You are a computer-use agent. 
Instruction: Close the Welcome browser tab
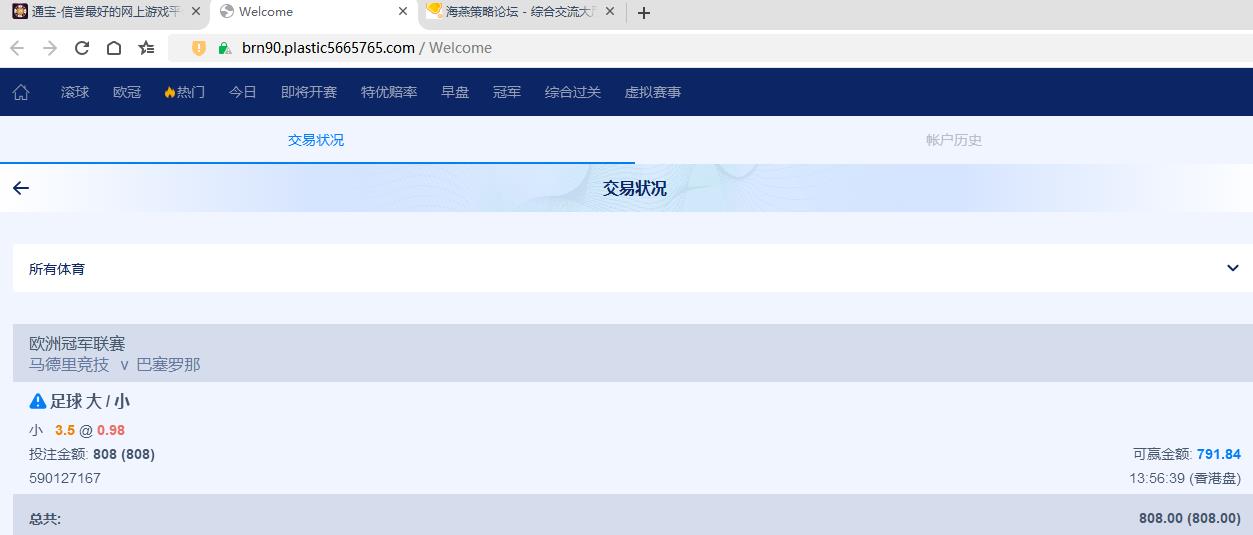pos(403,12)
